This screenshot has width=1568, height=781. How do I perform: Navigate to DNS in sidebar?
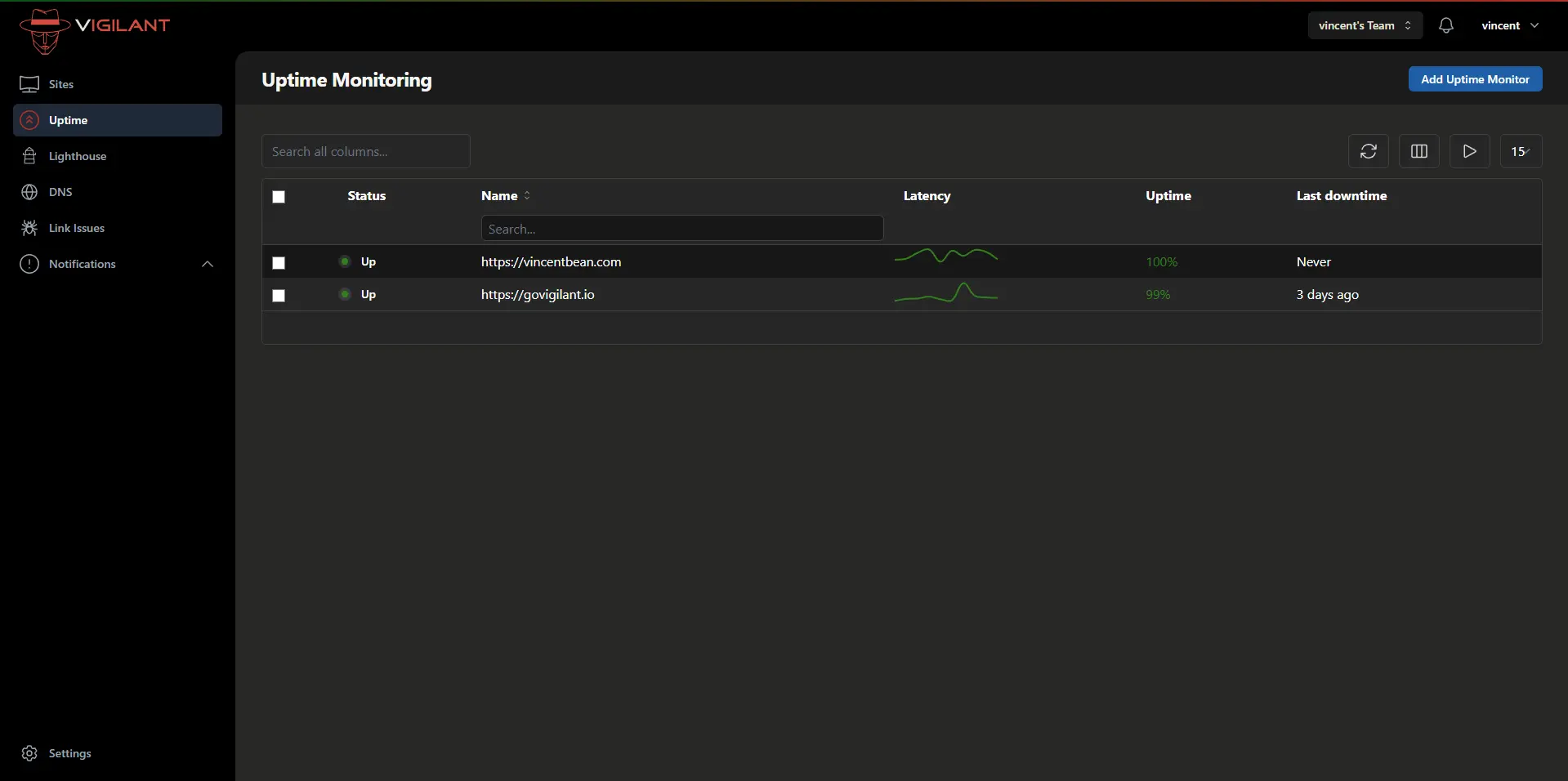click(118, 192)
